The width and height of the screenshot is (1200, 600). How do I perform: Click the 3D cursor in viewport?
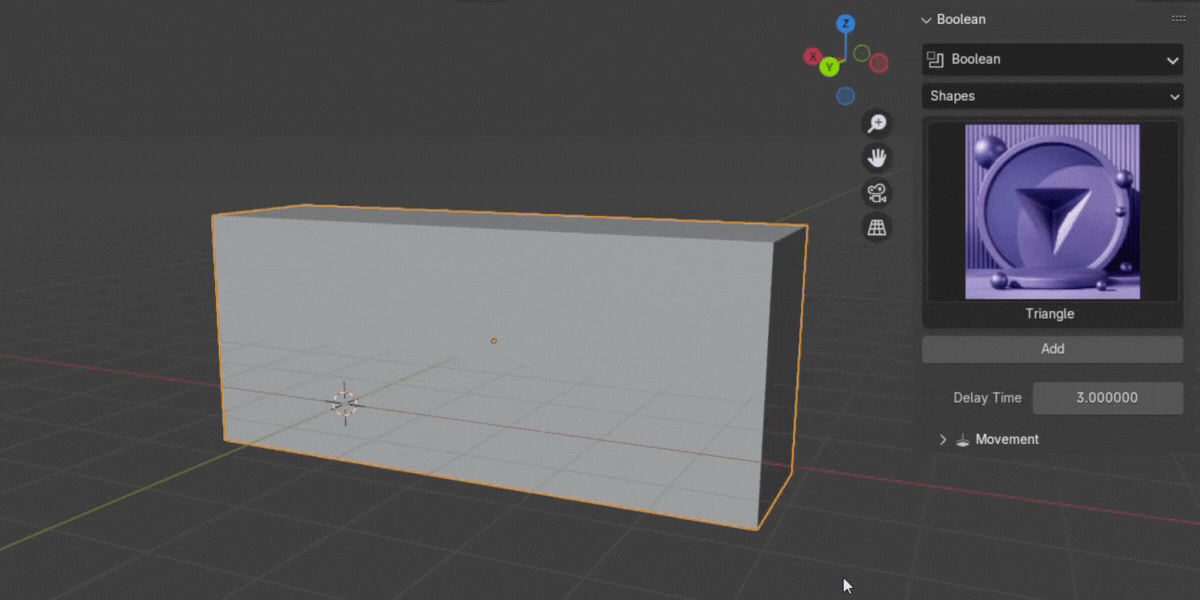click(x=344, y=402)
